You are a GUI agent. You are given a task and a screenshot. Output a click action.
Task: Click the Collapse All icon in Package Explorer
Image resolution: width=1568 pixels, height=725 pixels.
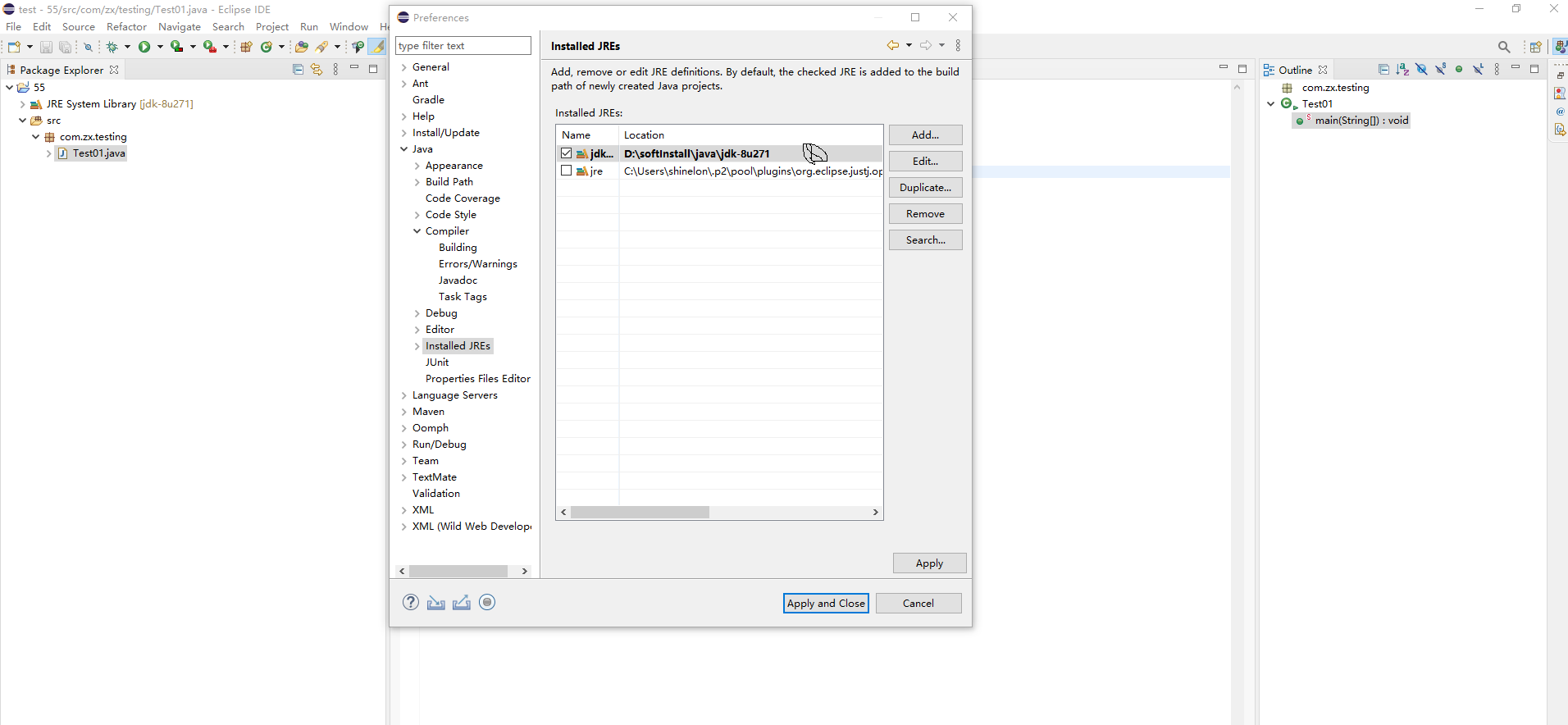(298, 70)
